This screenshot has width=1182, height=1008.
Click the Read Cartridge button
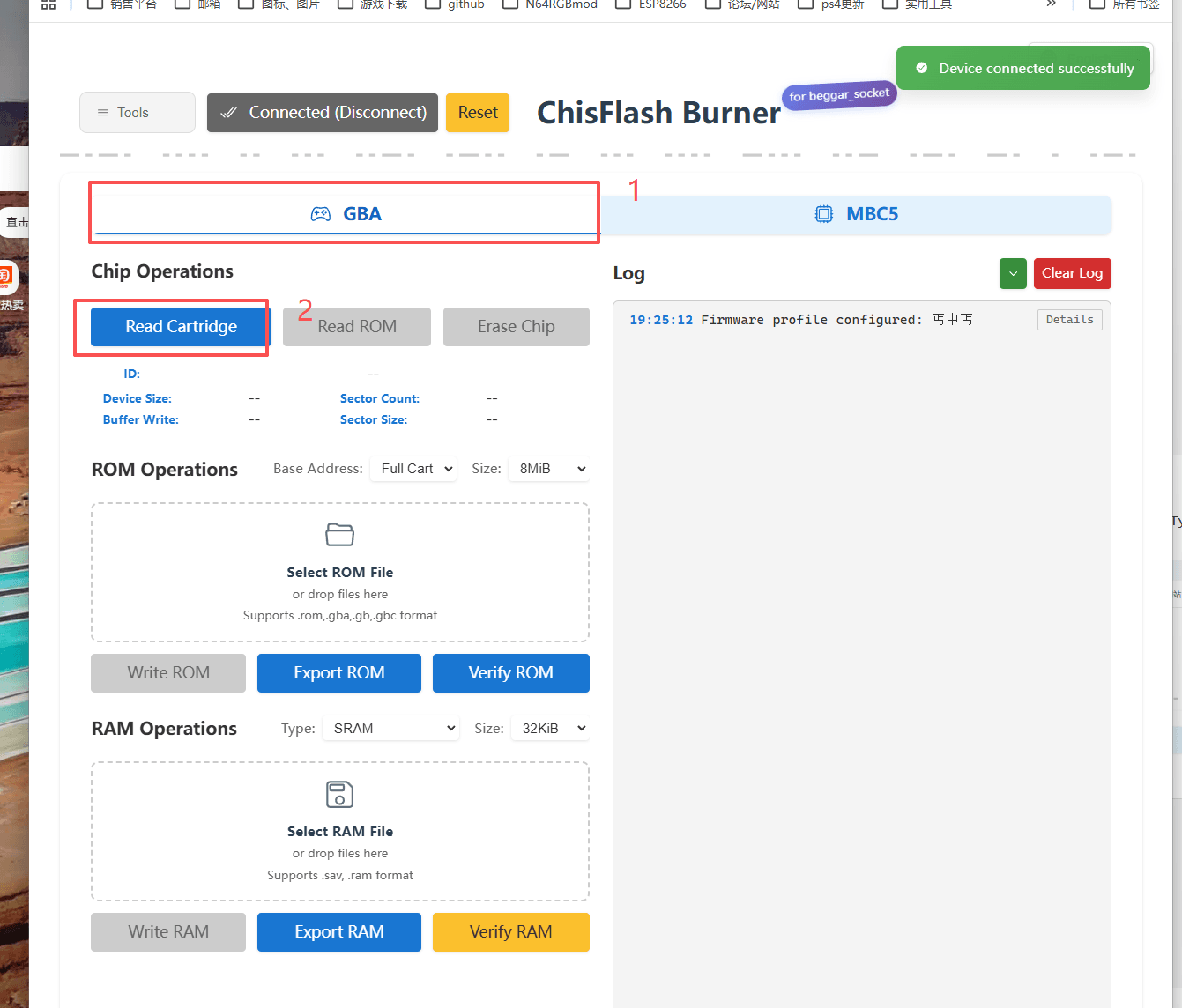[181, 327]
